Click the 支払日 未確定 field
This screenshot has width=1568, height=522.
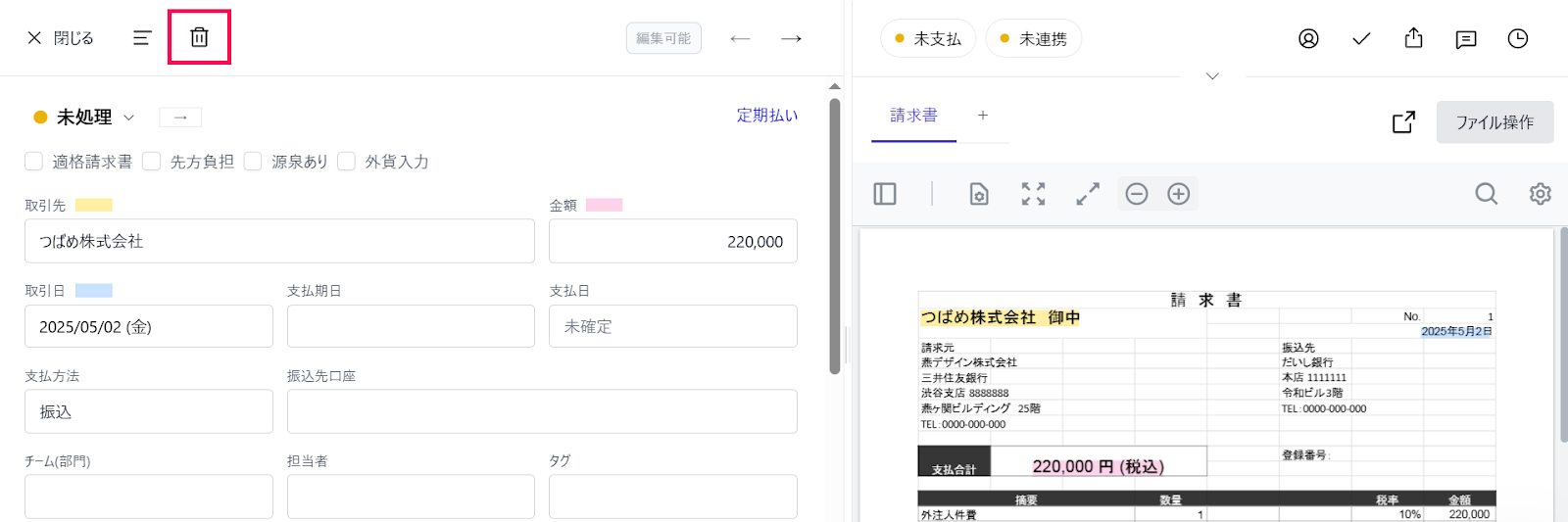point(673,326)
